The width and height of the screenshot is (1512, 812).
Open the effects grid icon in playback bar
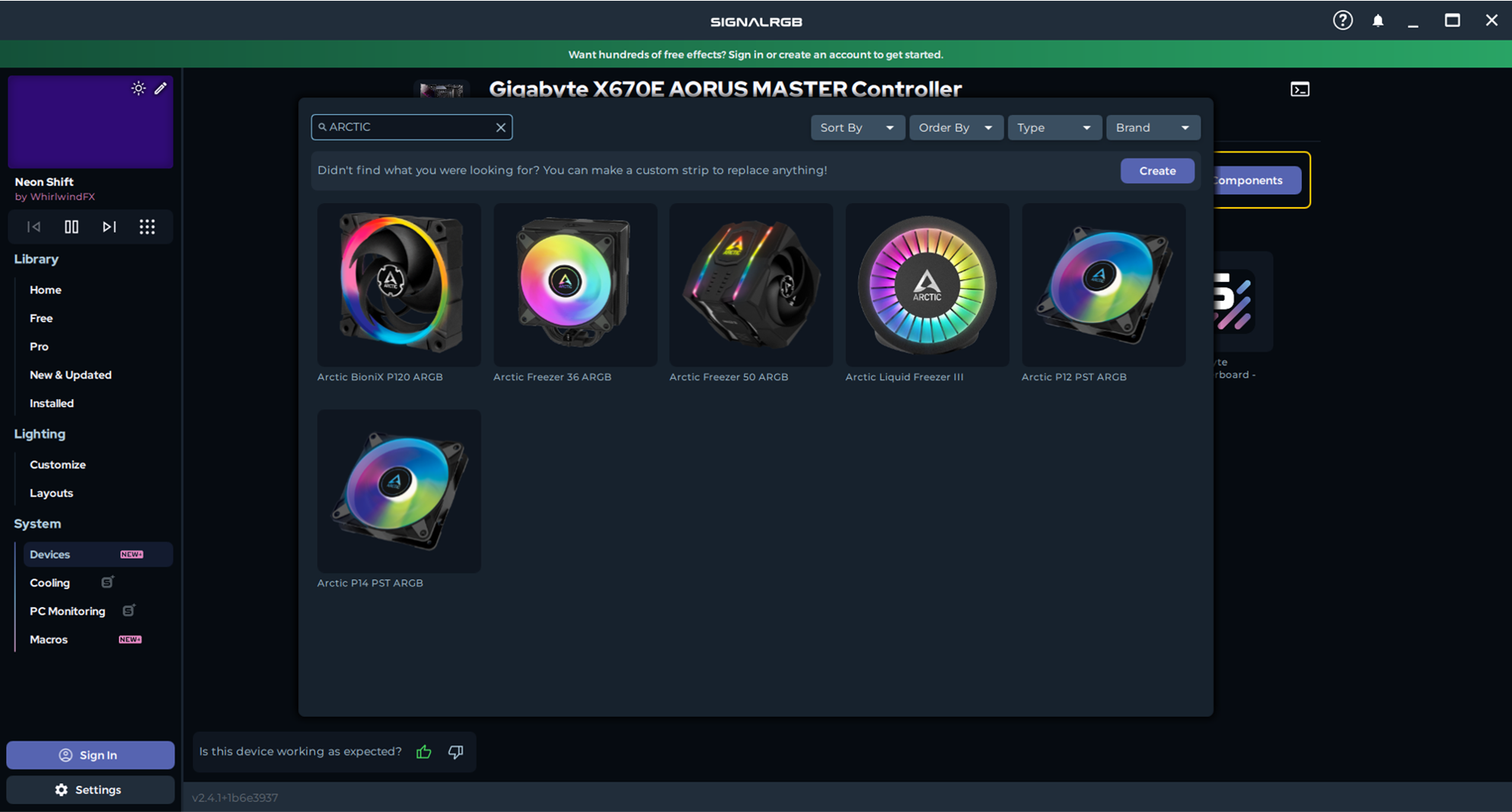click(147, 226)
